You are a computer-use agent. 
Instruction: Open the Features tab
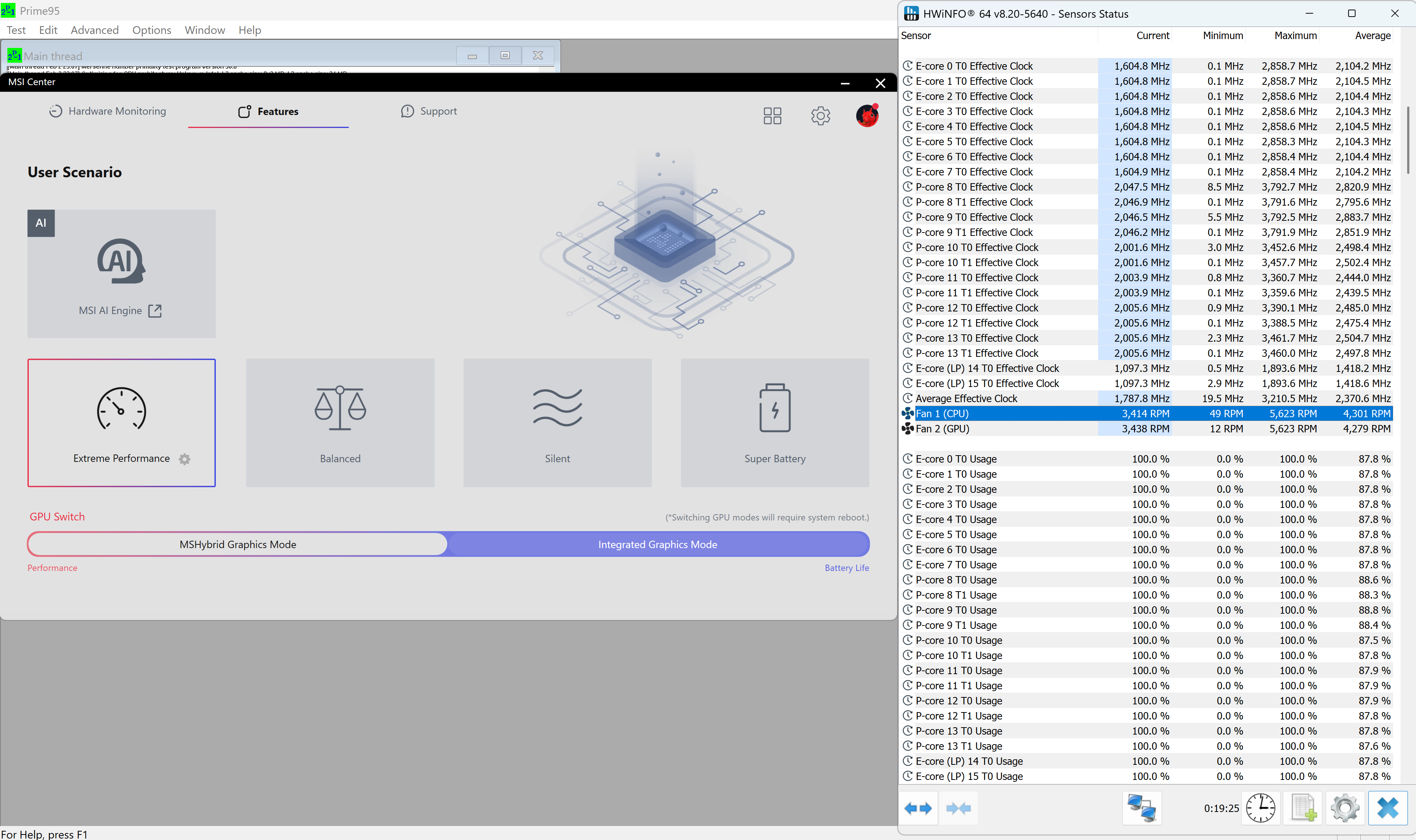[268, 112]
